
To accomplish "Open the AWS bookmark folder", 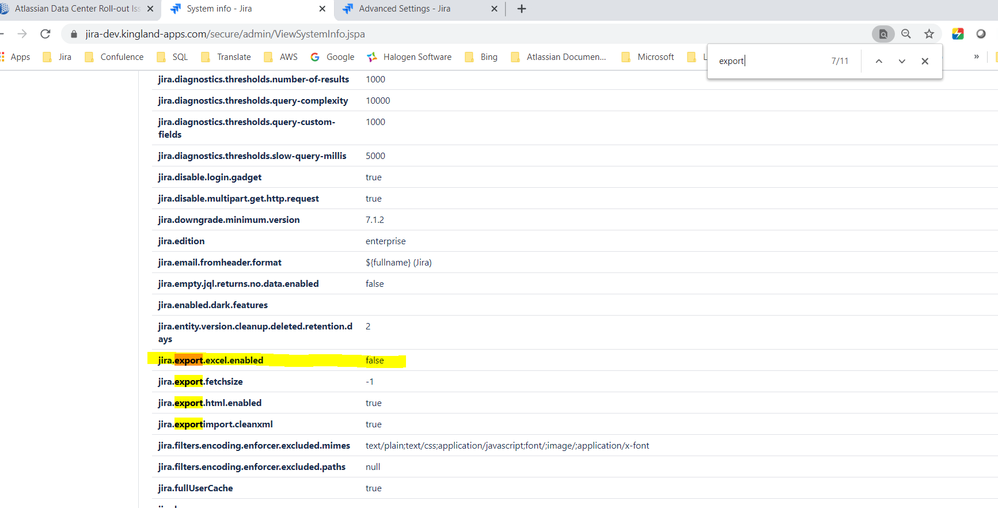I will 281,57.
